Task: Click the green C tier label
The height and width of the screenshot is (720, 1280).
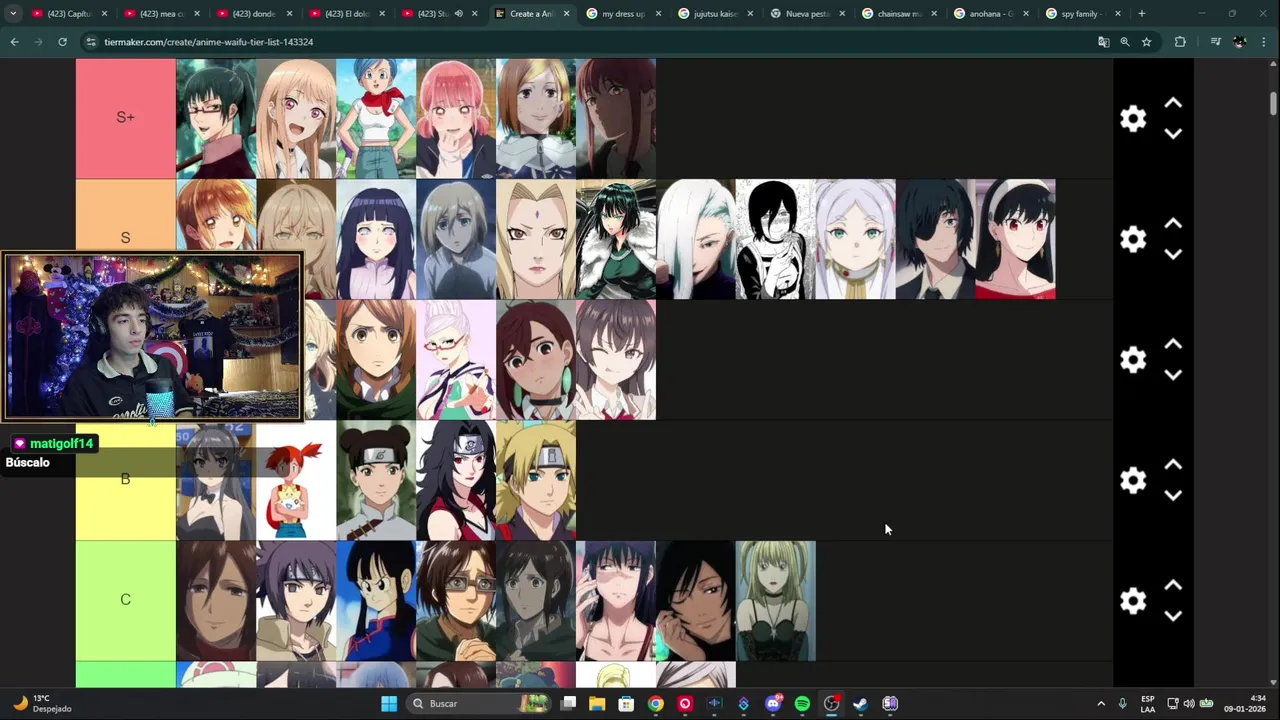Action: click(x=125, y=600)
